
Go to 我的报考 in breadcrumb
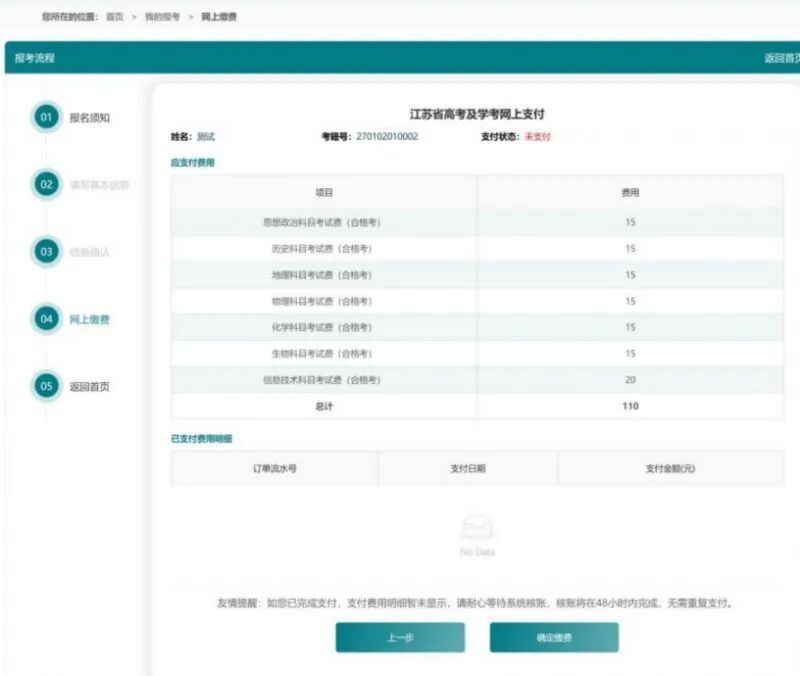pyautogui.click(x=163, y=17)
